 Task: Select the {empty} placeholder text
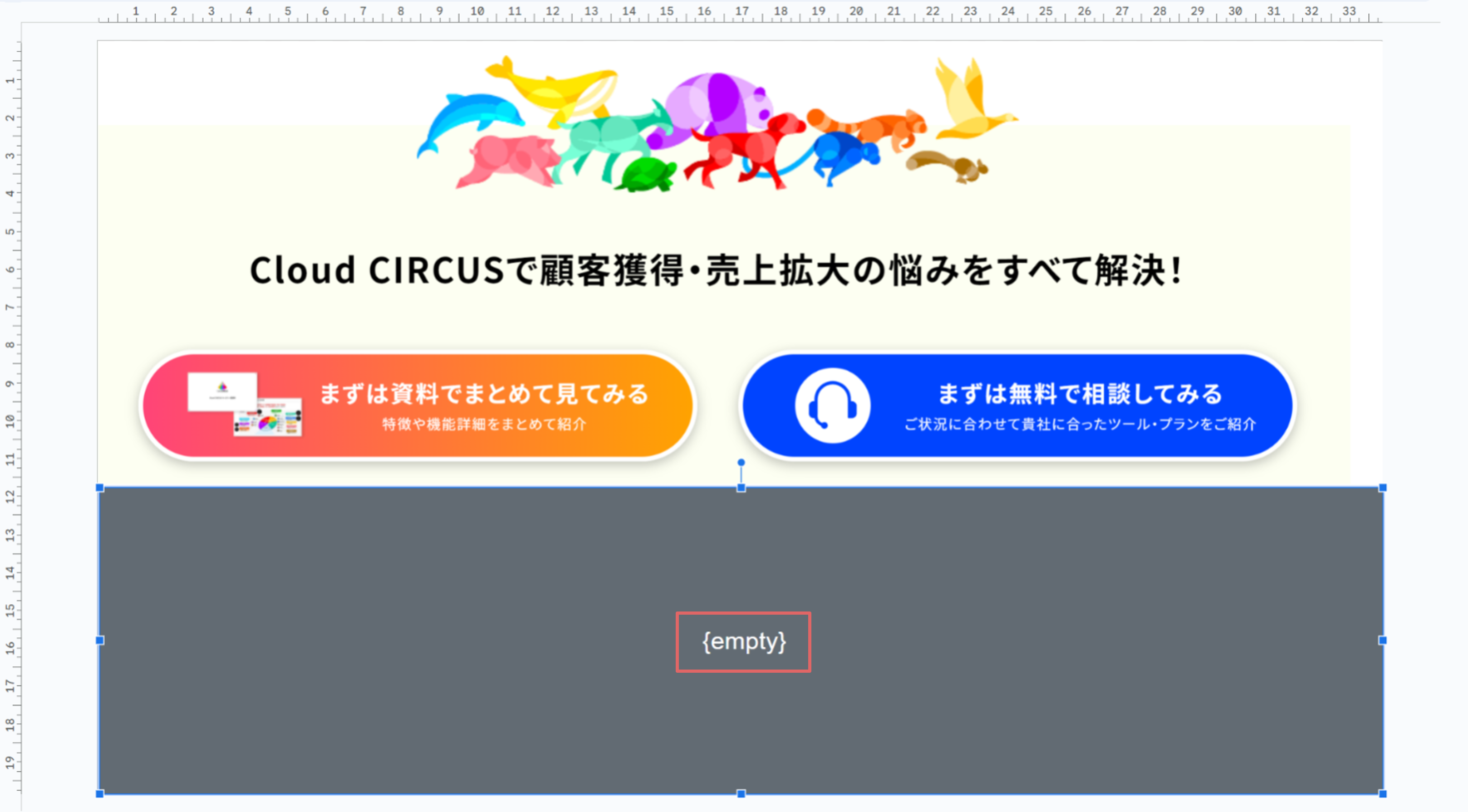[x=744, y=641]
